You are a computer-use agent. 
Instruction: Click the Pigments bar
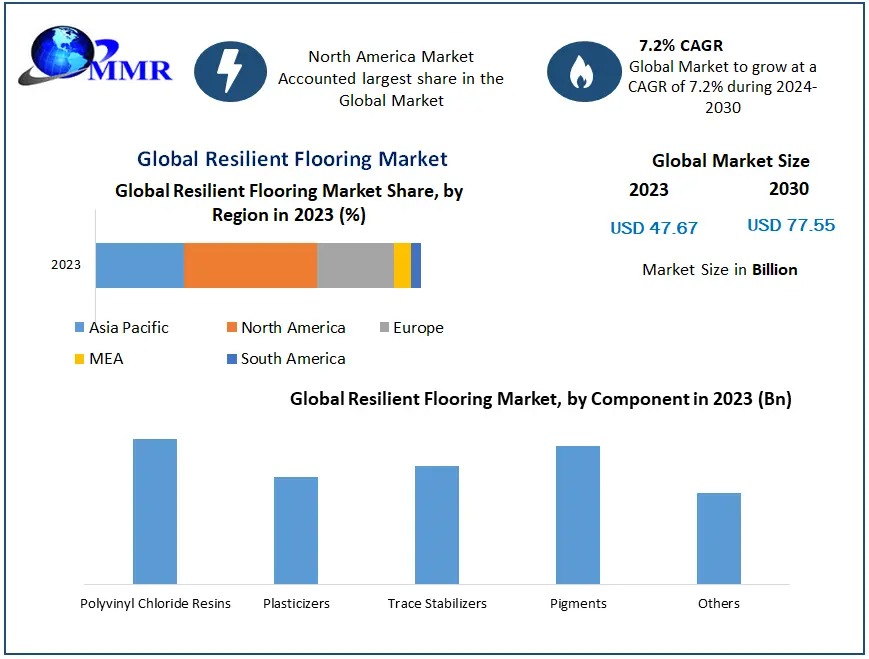(578, 514)
